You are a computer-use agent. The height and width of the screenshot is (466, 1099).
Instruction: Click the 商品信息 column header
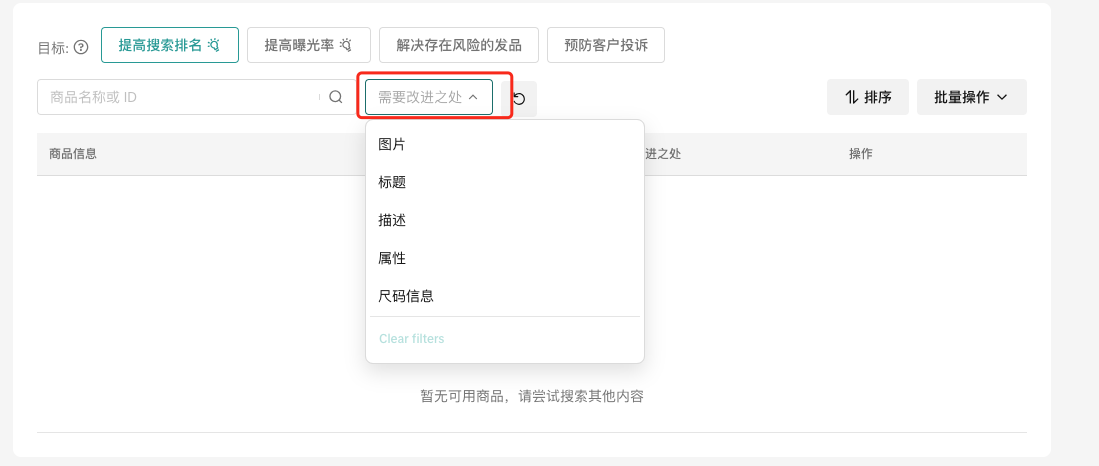pos(73,154)
